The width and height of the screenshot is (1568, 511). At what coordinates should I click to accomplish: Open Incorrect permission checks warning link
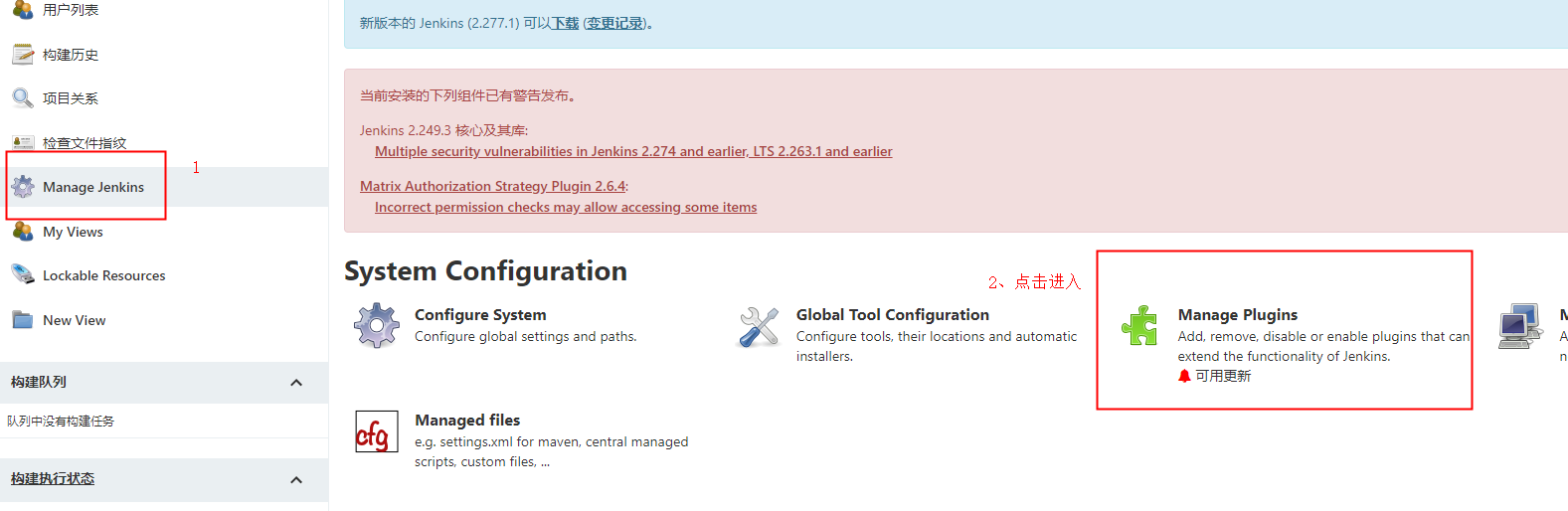point(566,207)
